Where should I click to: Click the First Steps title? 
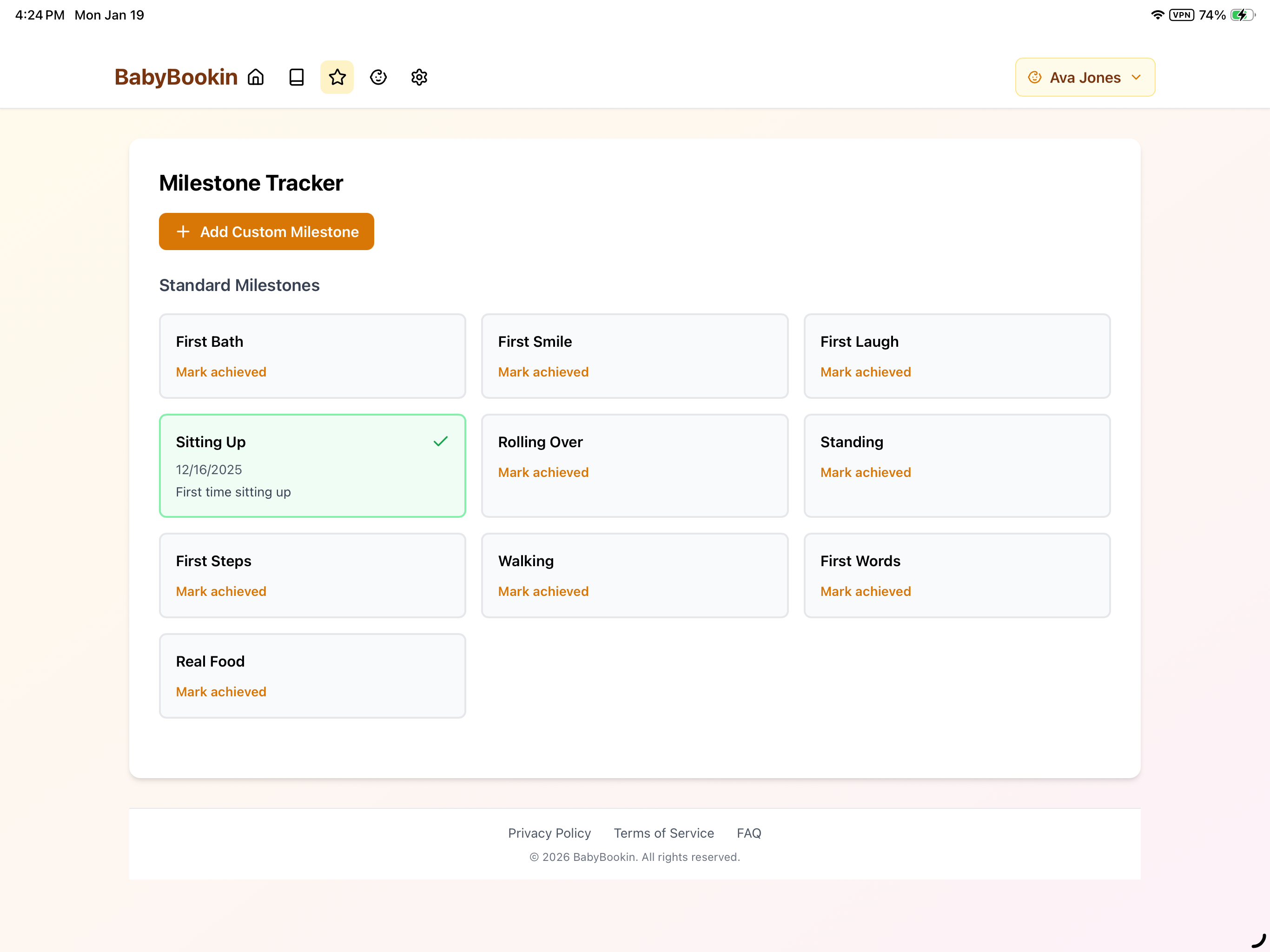213,561
